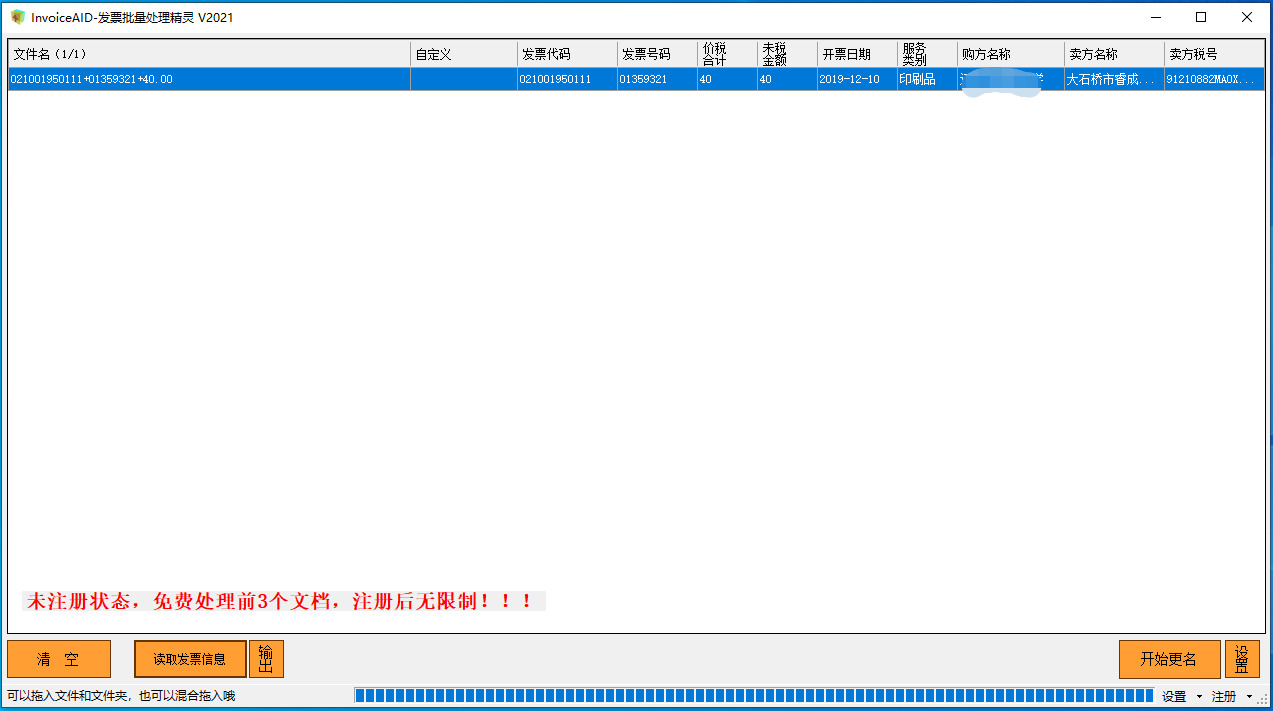Click the InvoiceAID app icon in title bar
The height and width of the screenshot is (711, 1273).
point(17,17)
